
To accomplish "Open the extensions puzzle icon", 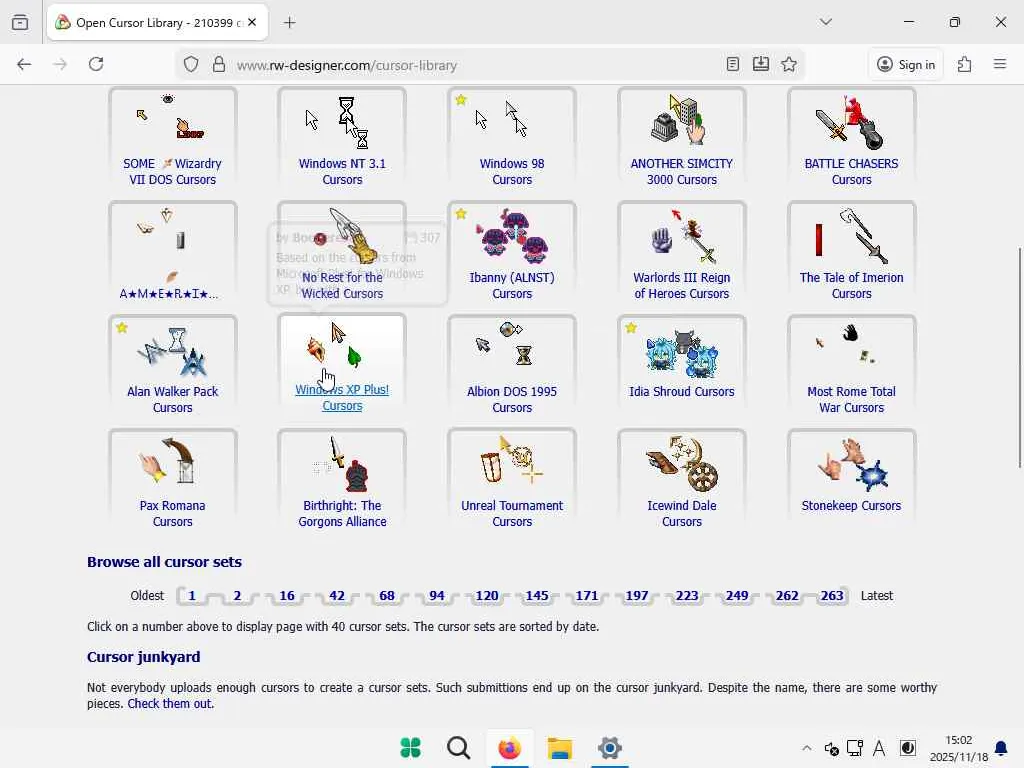I will point(965,64).
